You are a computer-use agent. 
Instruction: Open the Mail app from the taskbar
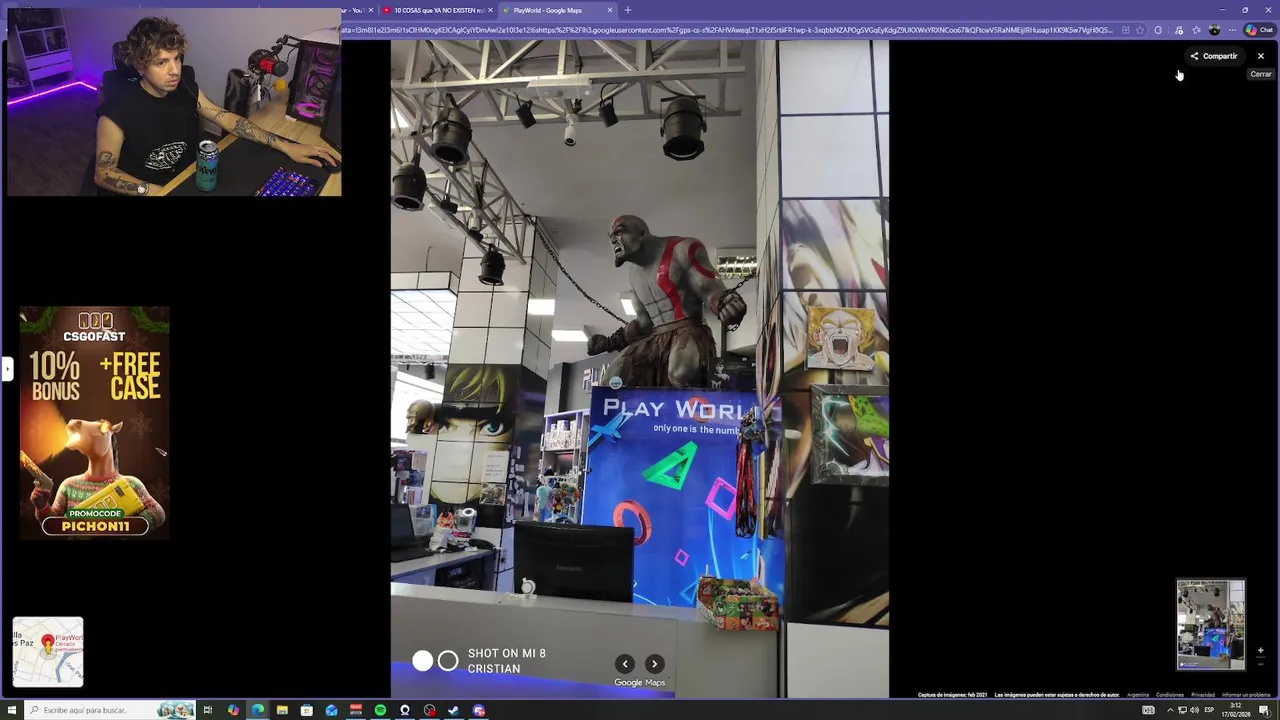click(331, 710)
